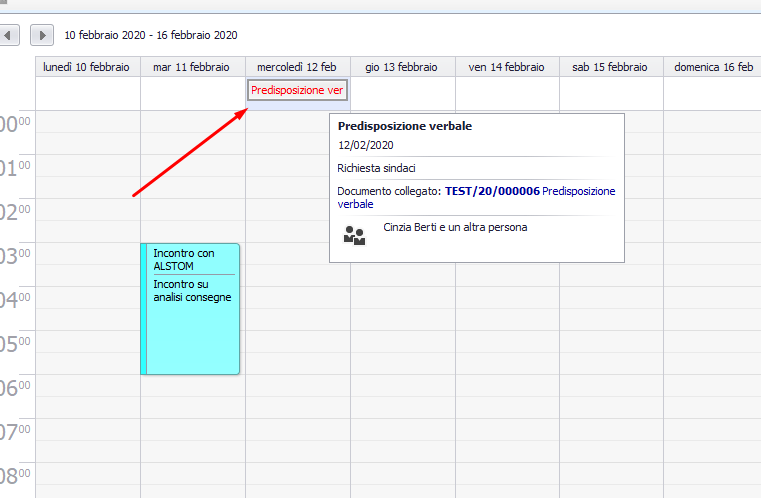The width and height of the screenshot is (761, 498).
Task: Select the Incontro con ALSTOM appointment
Action: pyautogui.click(x=193, y=260)
